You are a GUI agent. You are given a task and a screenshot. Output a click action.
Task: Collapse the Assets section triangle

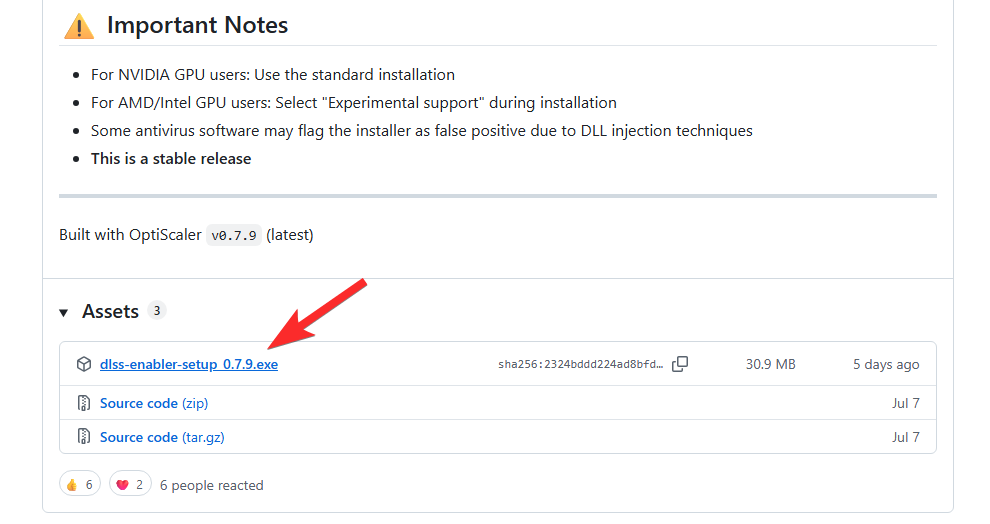click(x=63, y=312)
